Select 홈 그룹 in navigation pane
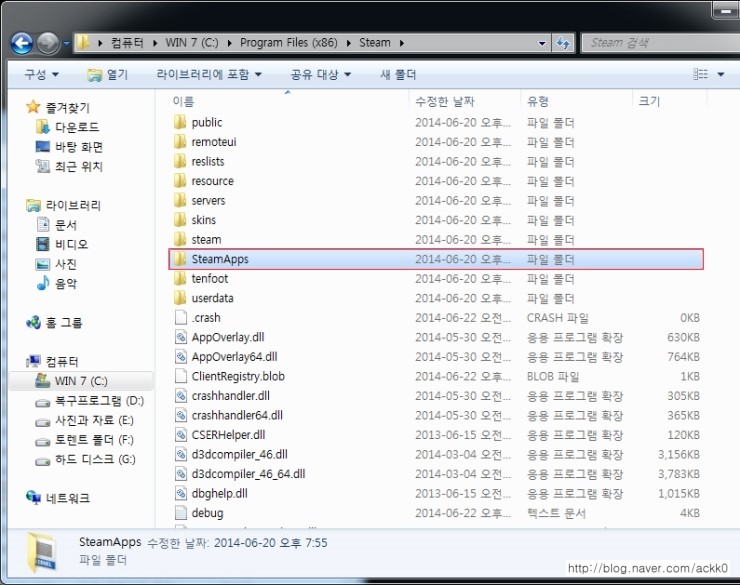 [x=54, y=323]
